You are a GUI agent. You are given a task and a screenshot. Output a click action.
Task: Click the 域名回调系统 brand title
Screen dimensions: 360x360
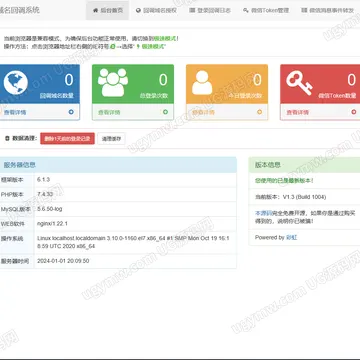point(19,10)
